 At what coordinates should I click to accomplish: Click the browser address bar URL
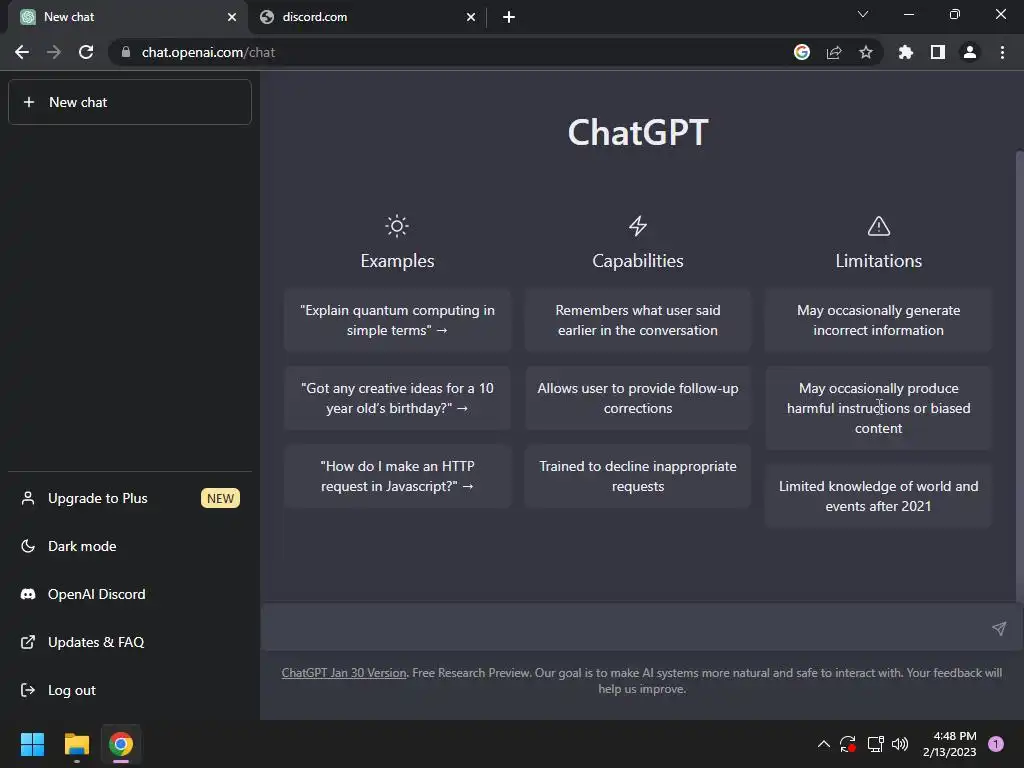click(x=208, y=52)
